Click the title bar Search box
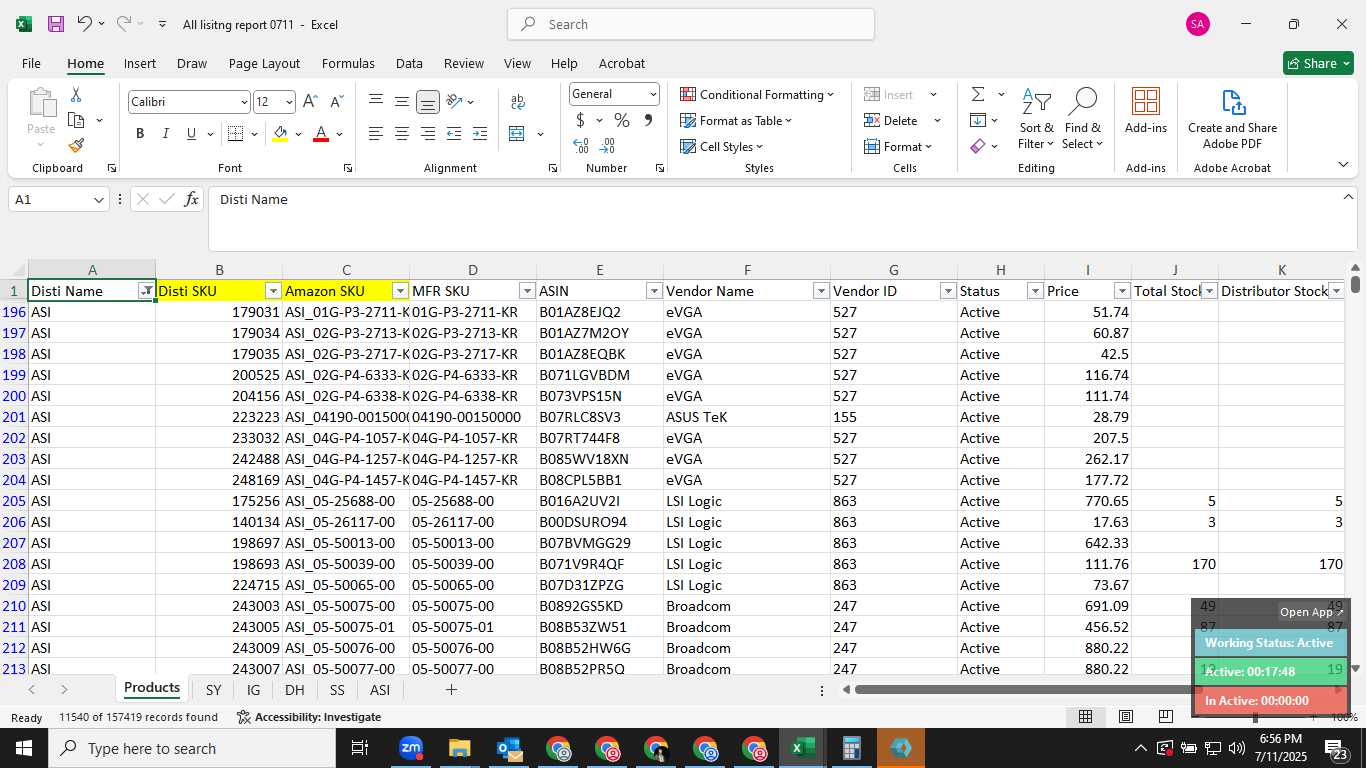The image size is (1366, 768). (x=691, y=24)
